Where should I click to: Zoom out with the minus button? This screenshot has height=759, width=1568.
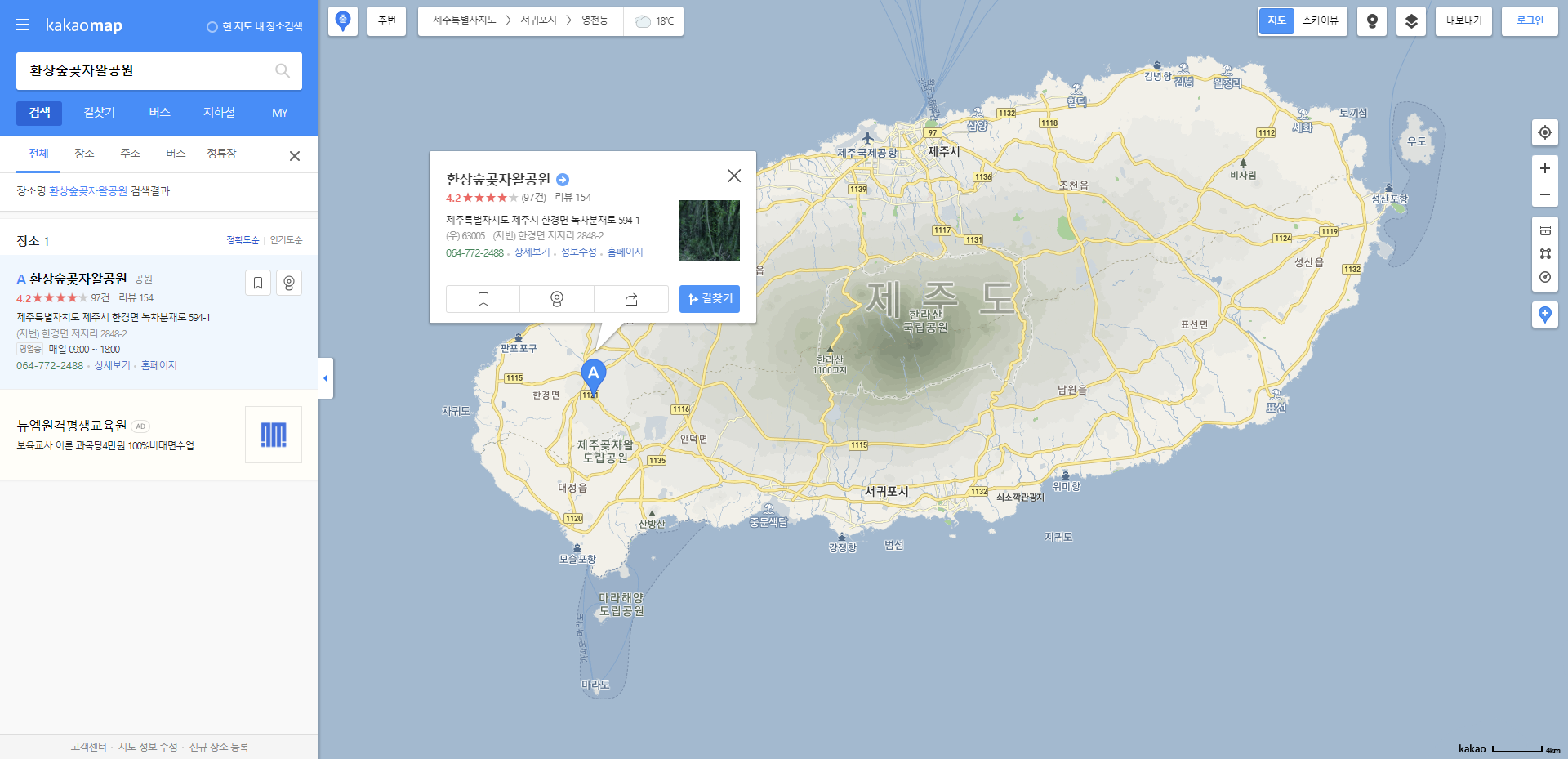click(1545, 194)
